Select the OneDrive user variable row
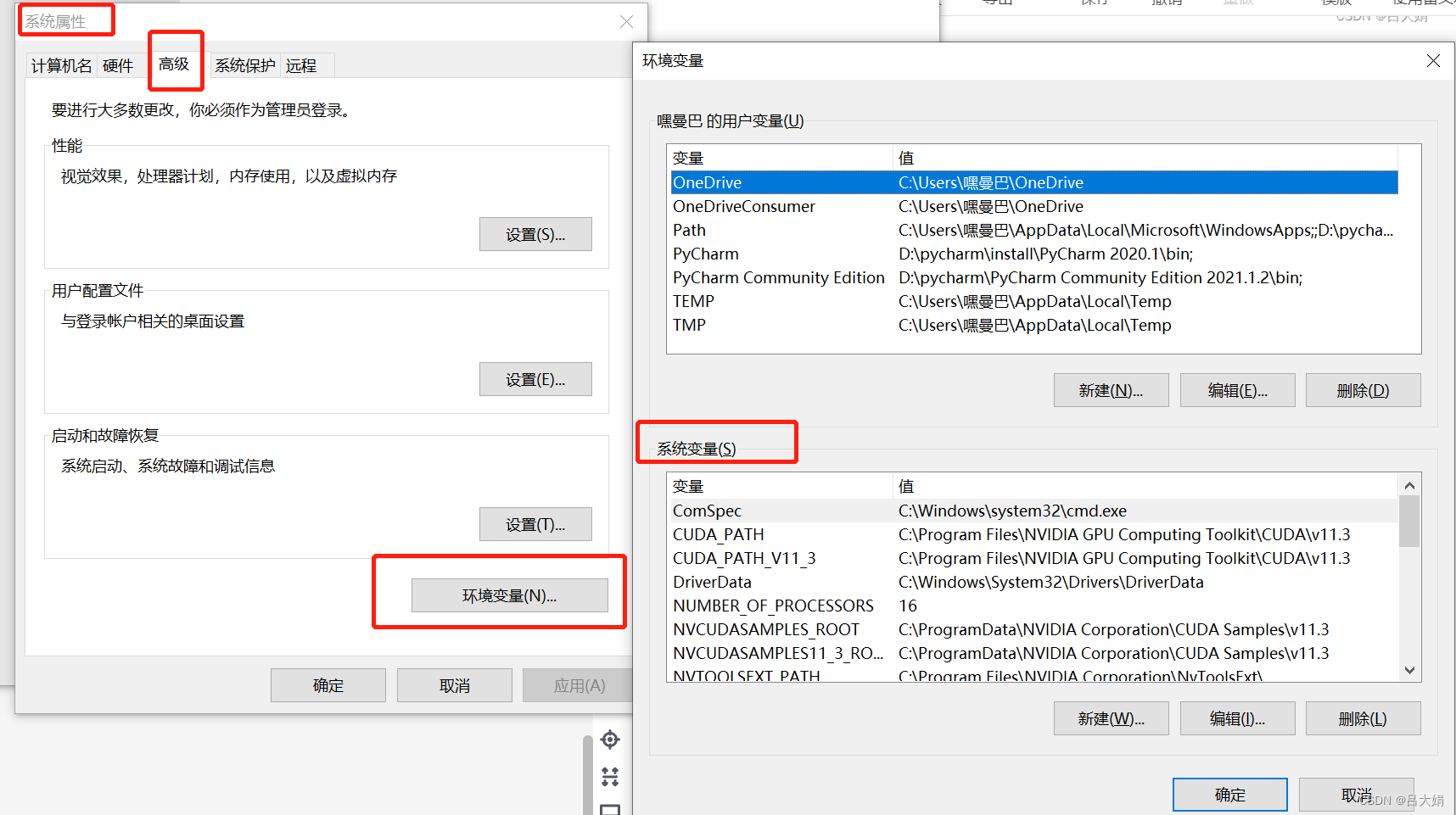 (1033, 182)
